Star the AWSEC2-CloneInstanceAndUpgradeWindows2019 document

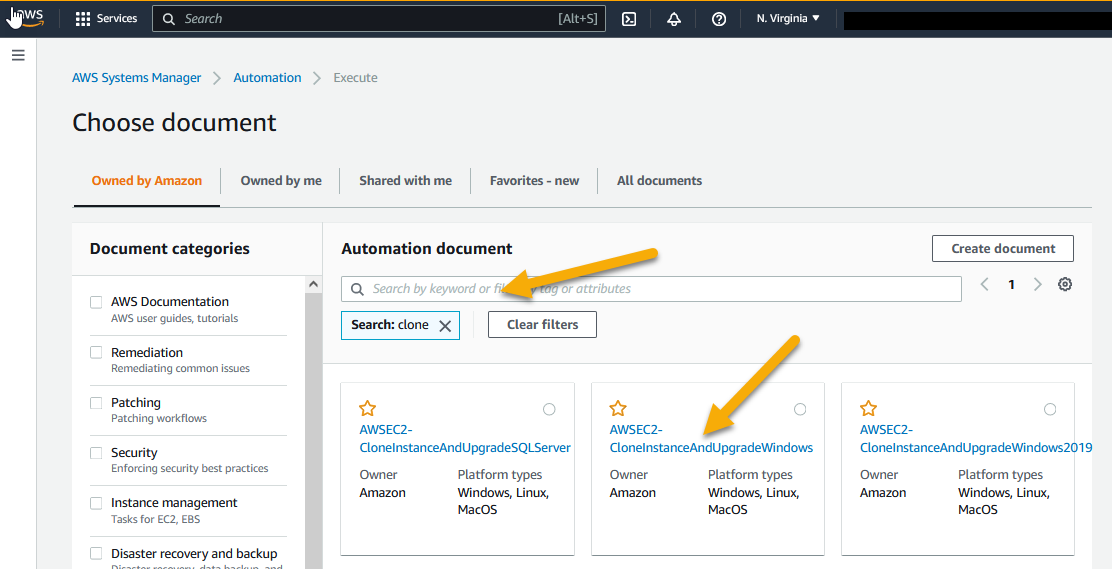click(868, 408)
